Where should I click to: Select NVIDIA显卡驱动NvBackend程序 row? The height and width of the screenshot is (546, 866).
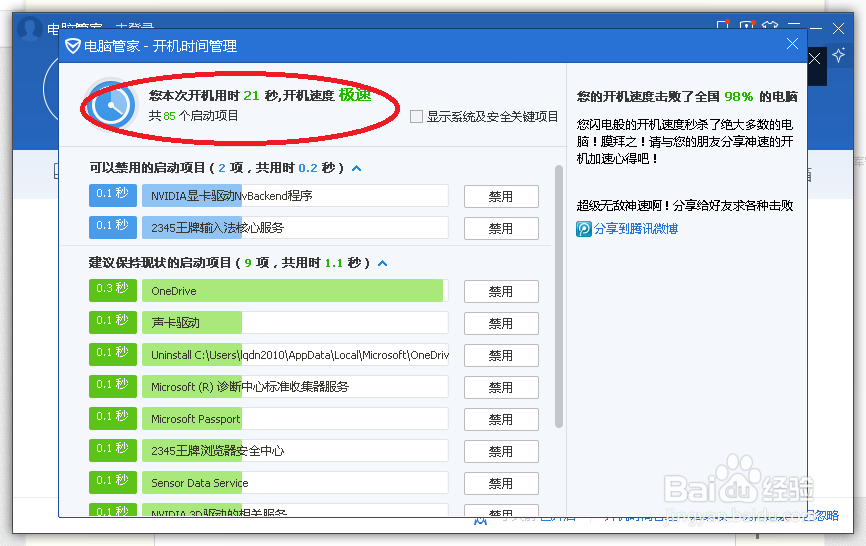pos(295,196)
